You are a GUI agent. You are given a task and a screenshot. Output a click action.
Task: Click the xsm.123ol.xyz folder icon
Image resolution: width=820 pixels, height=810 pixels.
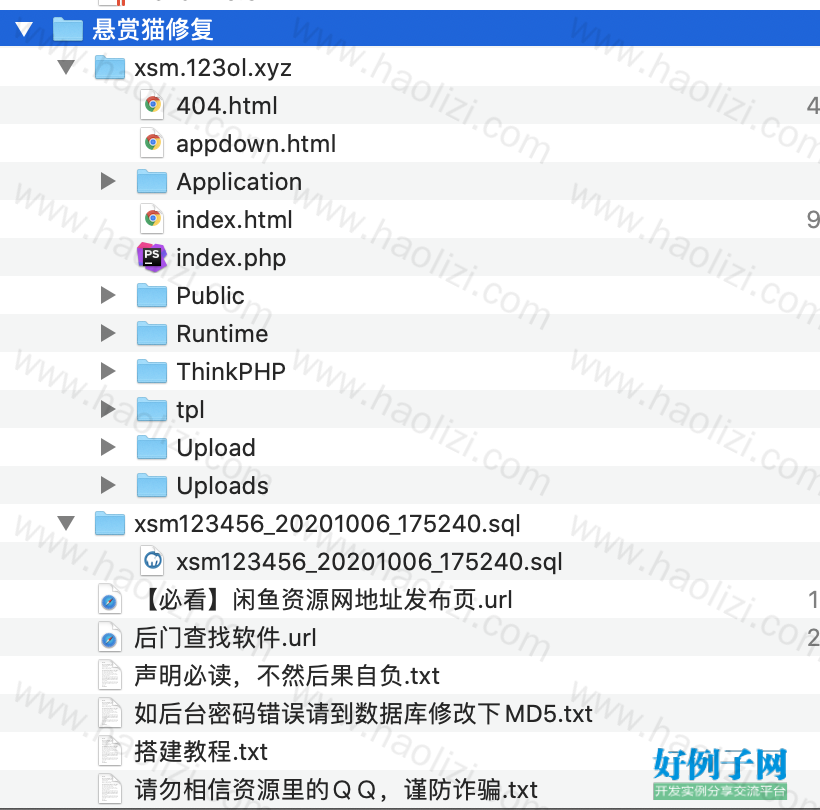(110, 67)
